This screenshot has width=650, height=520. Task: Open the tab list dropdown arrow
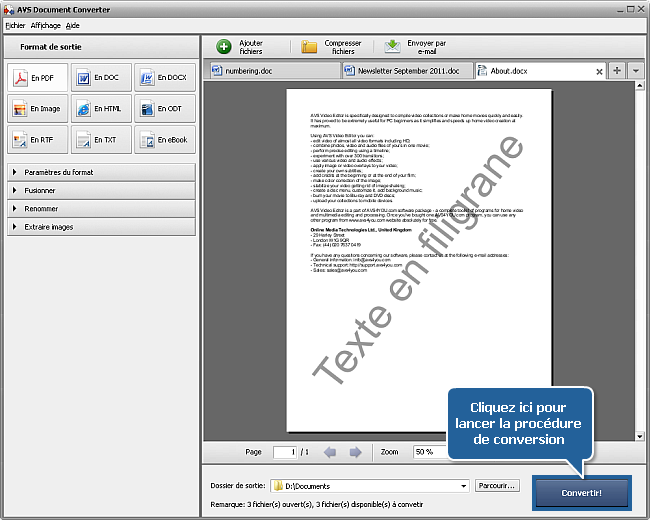click(x=635, y=70)
